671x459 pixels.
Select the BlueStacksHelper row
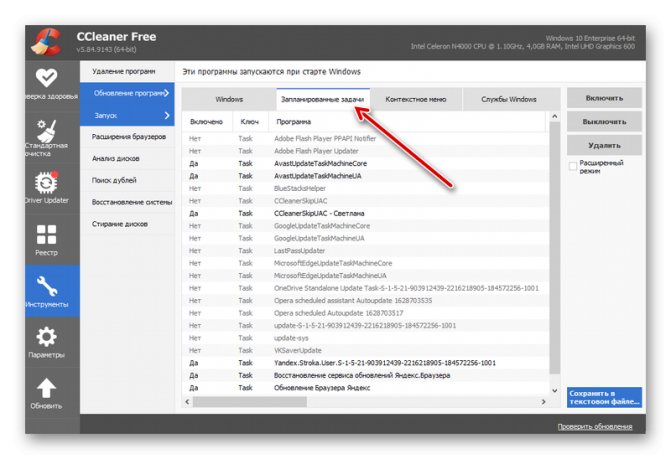pyautogui.click(x=366, y=188)
